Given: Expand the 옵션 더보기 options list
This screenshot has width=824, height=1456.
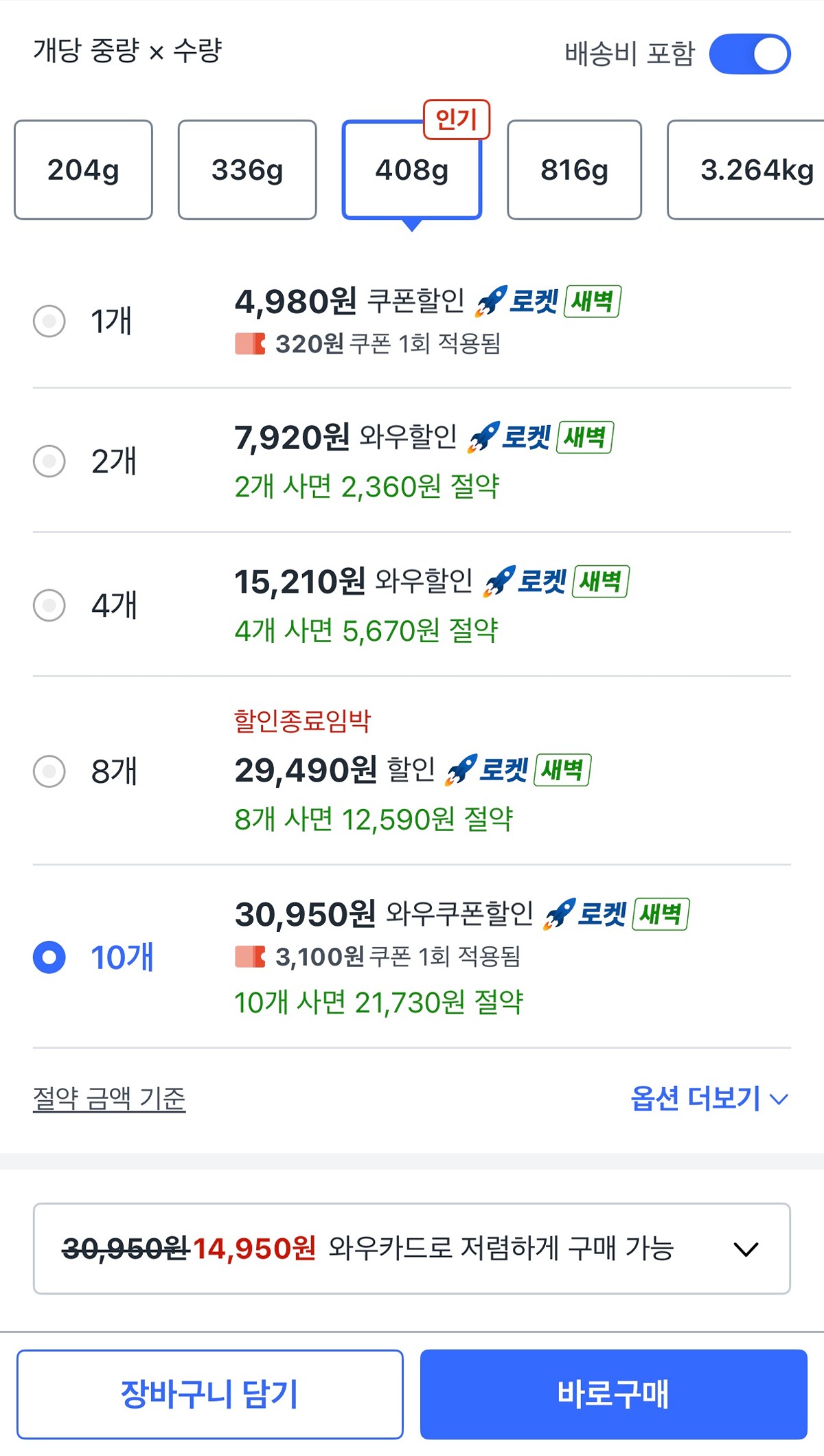Looking at the screenshot, I should tap(709, 1098).
